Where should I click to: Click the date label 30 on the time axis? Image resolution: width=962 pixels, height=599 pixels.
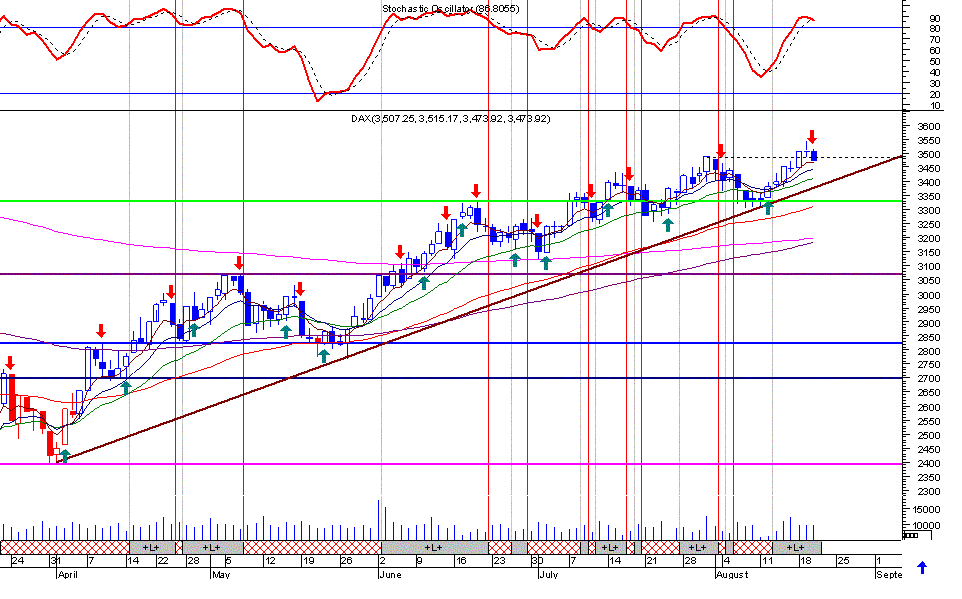(x=537, y=560)
